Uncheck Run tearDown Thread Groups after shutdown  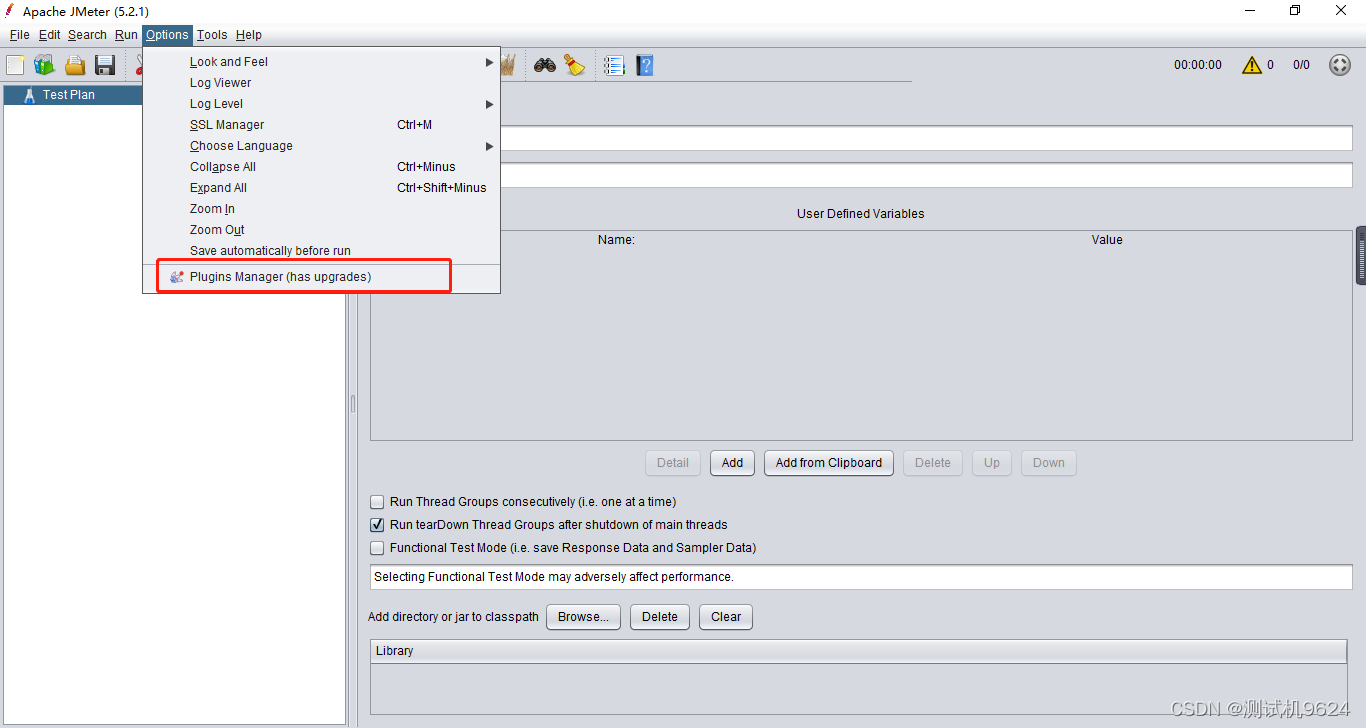[x=377, y=525]
